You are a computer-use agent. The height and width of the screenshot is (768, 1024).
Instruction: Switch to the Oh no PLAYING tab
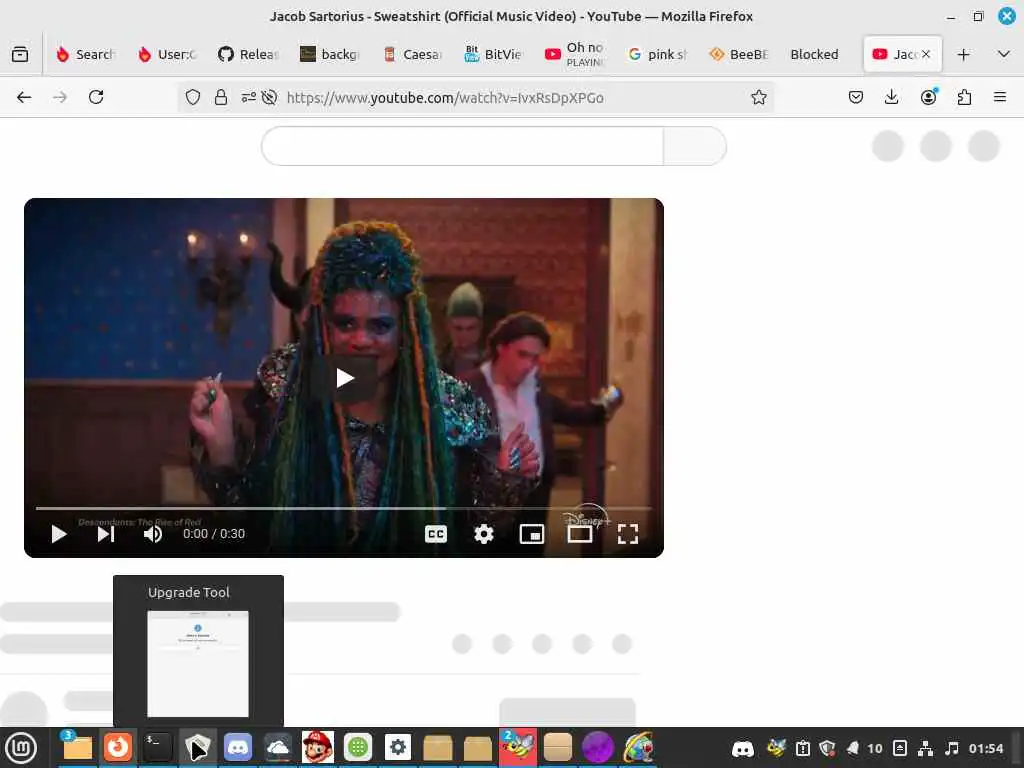575,54
